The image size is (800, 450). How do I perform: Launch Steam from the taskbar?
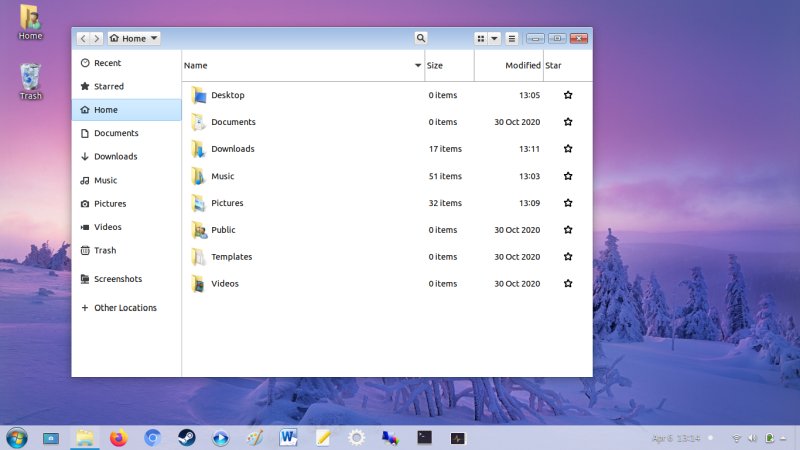point(186,438)
